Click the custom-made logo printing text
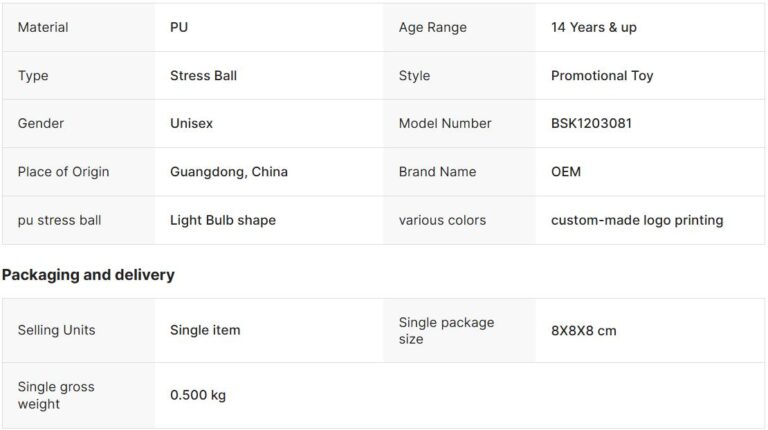Image resolution: width=768 pixels, height=430 pixels. [637, 220]
